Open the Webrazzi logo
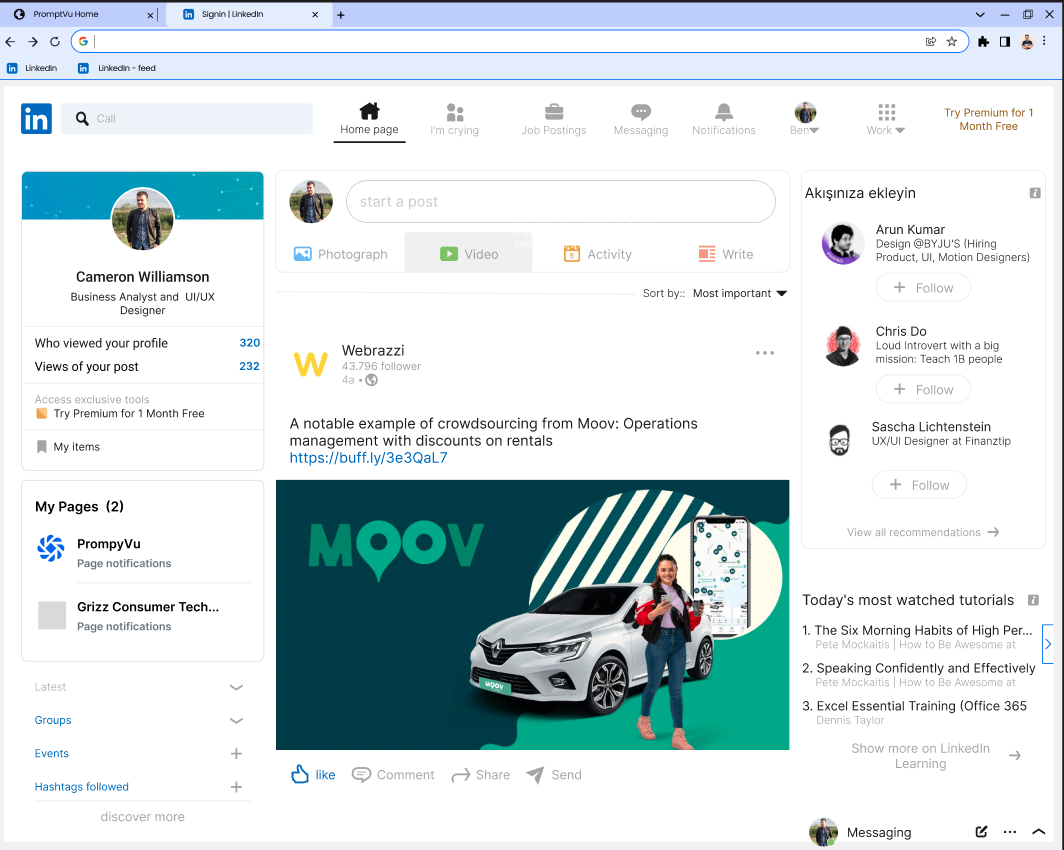The width and height of the screenshot is (1064, 850). (310, 364)
